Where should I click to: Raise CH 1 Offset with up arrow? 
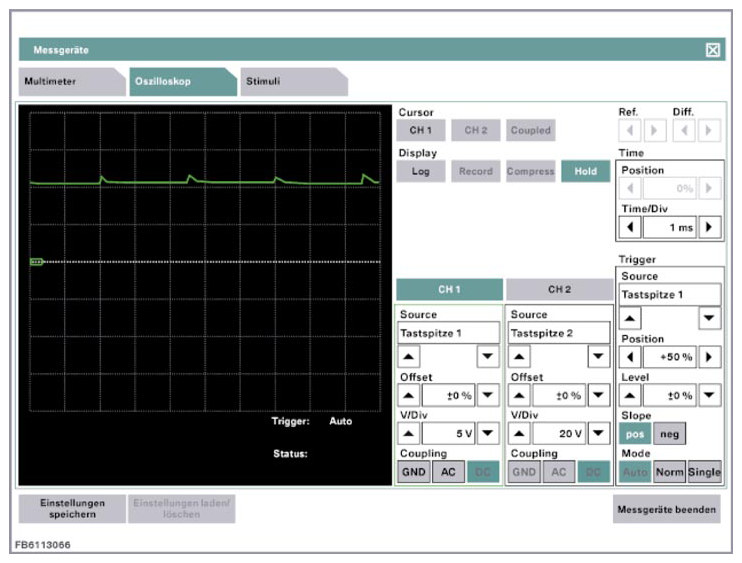click(409, 395)
